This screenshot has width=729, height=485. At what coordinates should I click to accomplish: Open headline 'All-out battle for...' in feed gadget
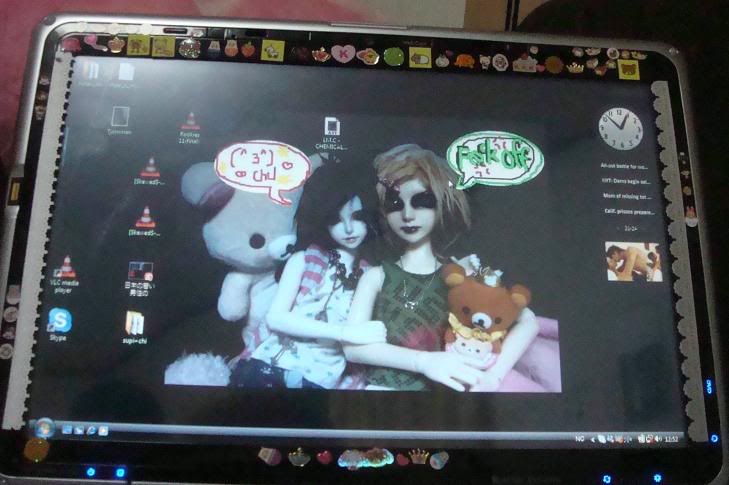click(623, 166)
